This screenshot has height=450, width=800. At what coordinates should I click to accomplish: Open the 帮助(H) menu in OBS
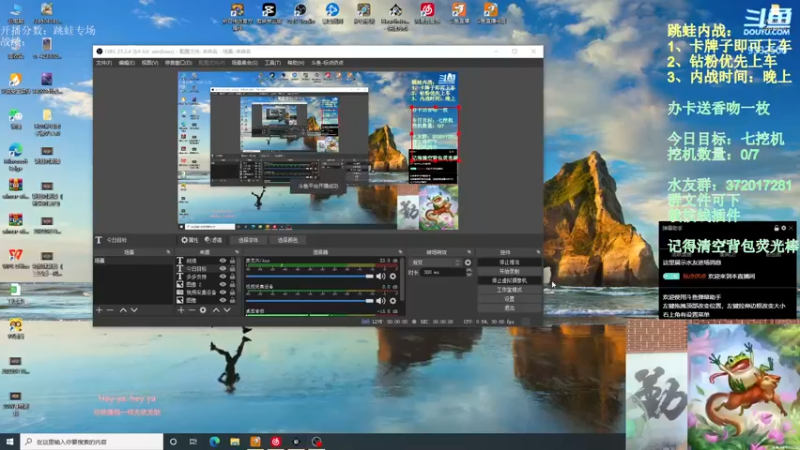(295, 63)
